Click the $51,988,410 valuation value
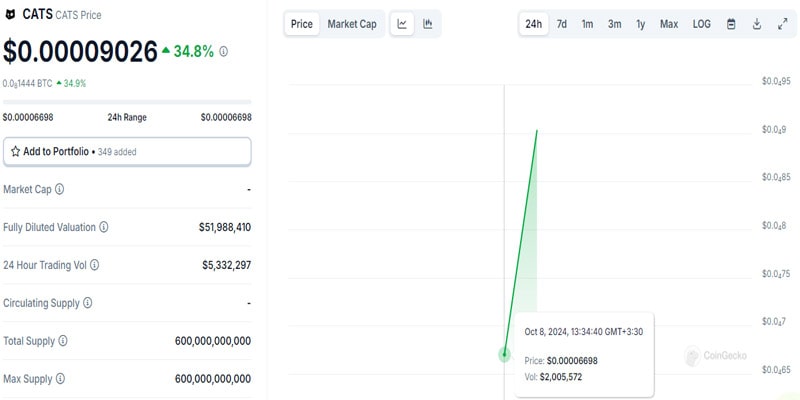 225,227
